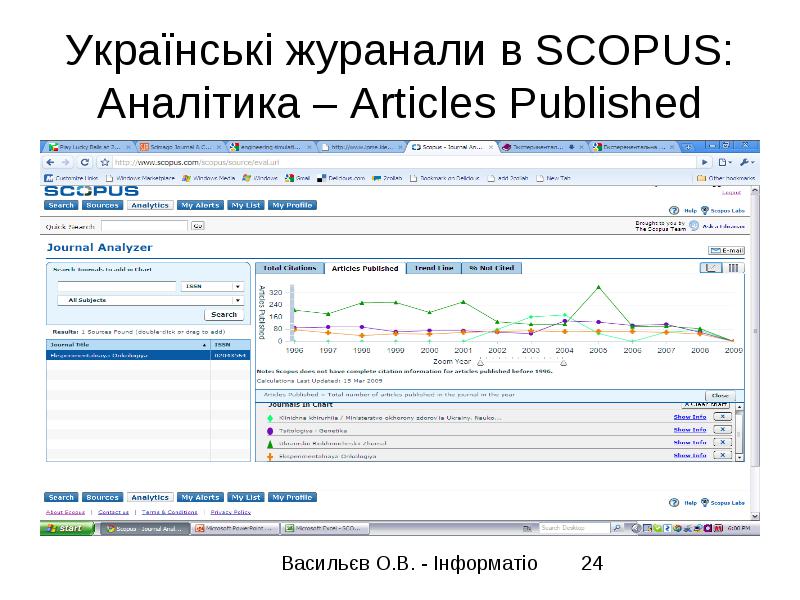Screen dimensions: 800x600
Task: Click the browser Forward arrow
Action: pyautogui.click(x=66, y=162)
